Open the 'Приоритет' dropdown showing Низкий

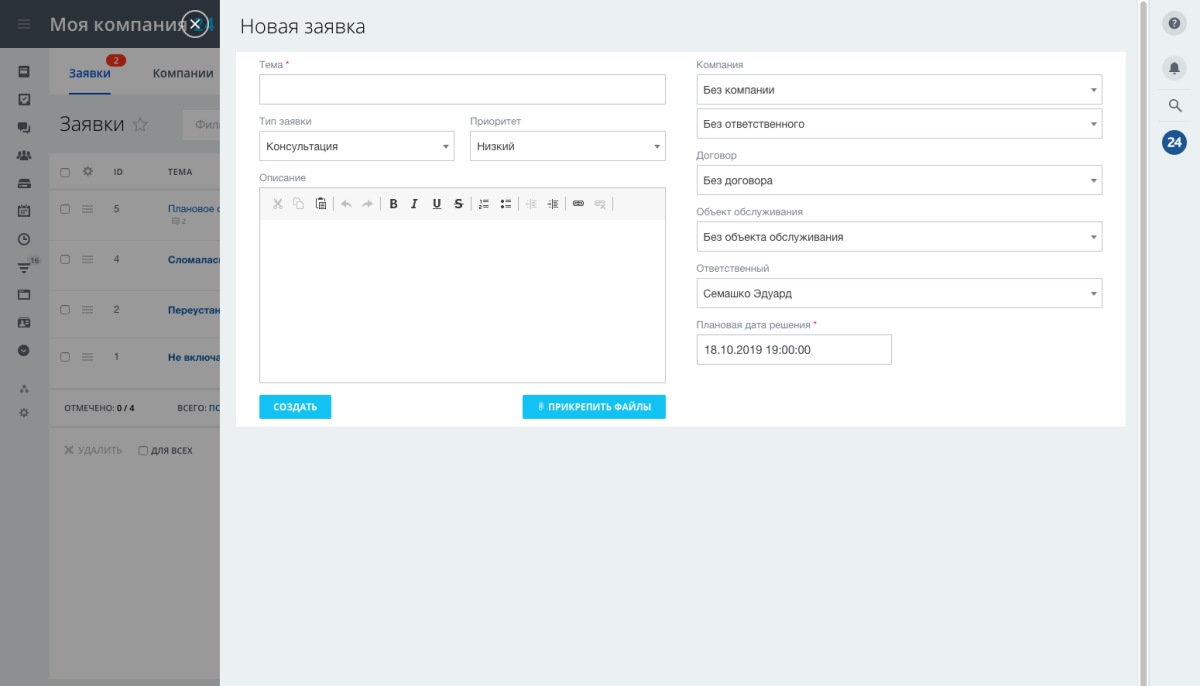[567, 145]
